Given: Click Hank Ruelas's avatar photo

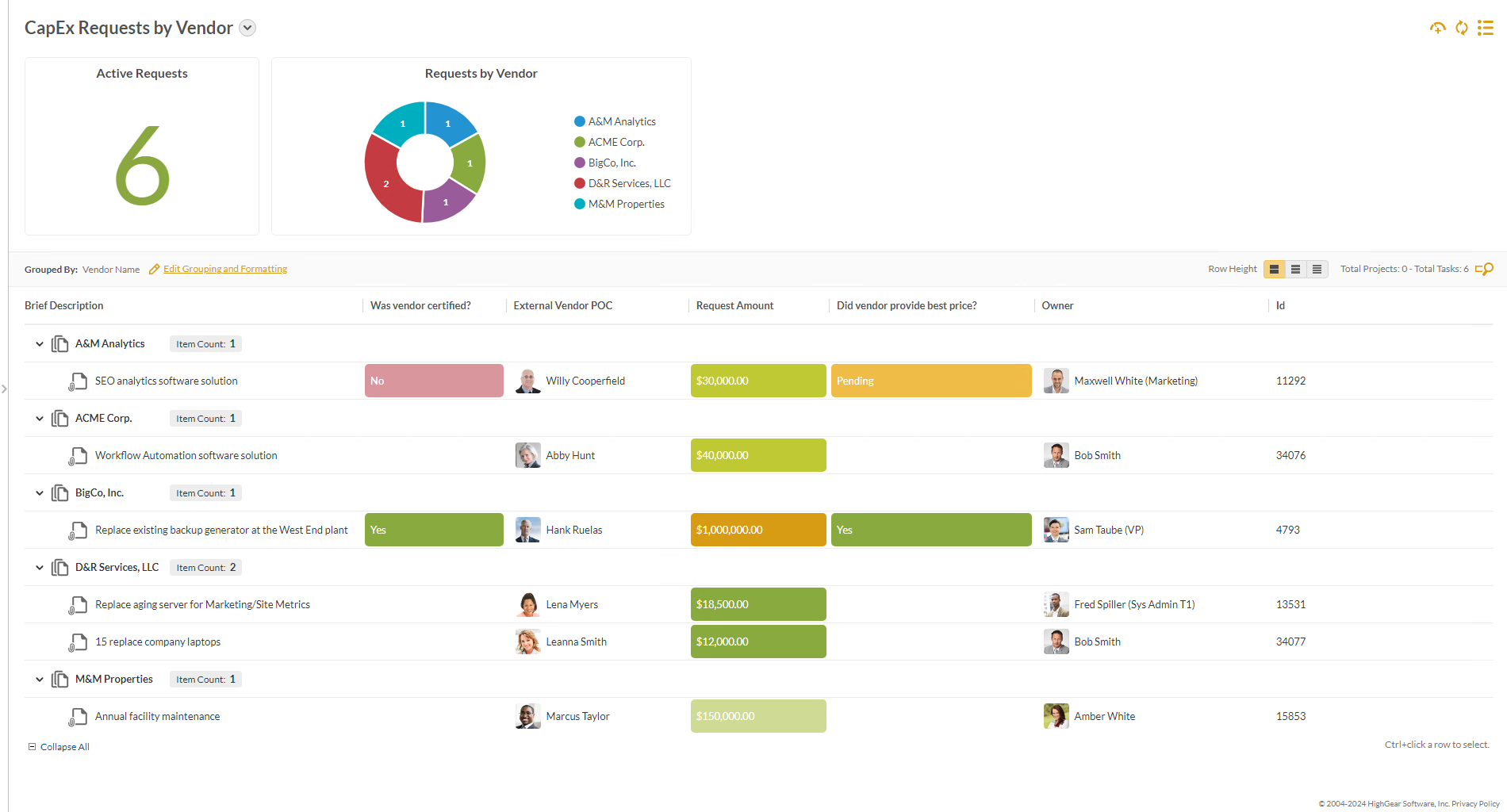Looking at the screenshot, I should (x=527, y=530).
